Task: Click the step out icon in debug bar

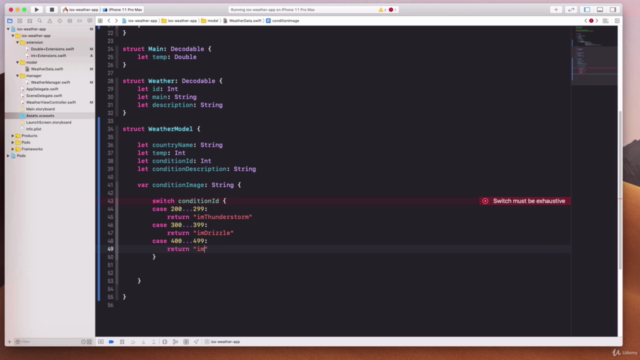Action: tap(154, 342)
